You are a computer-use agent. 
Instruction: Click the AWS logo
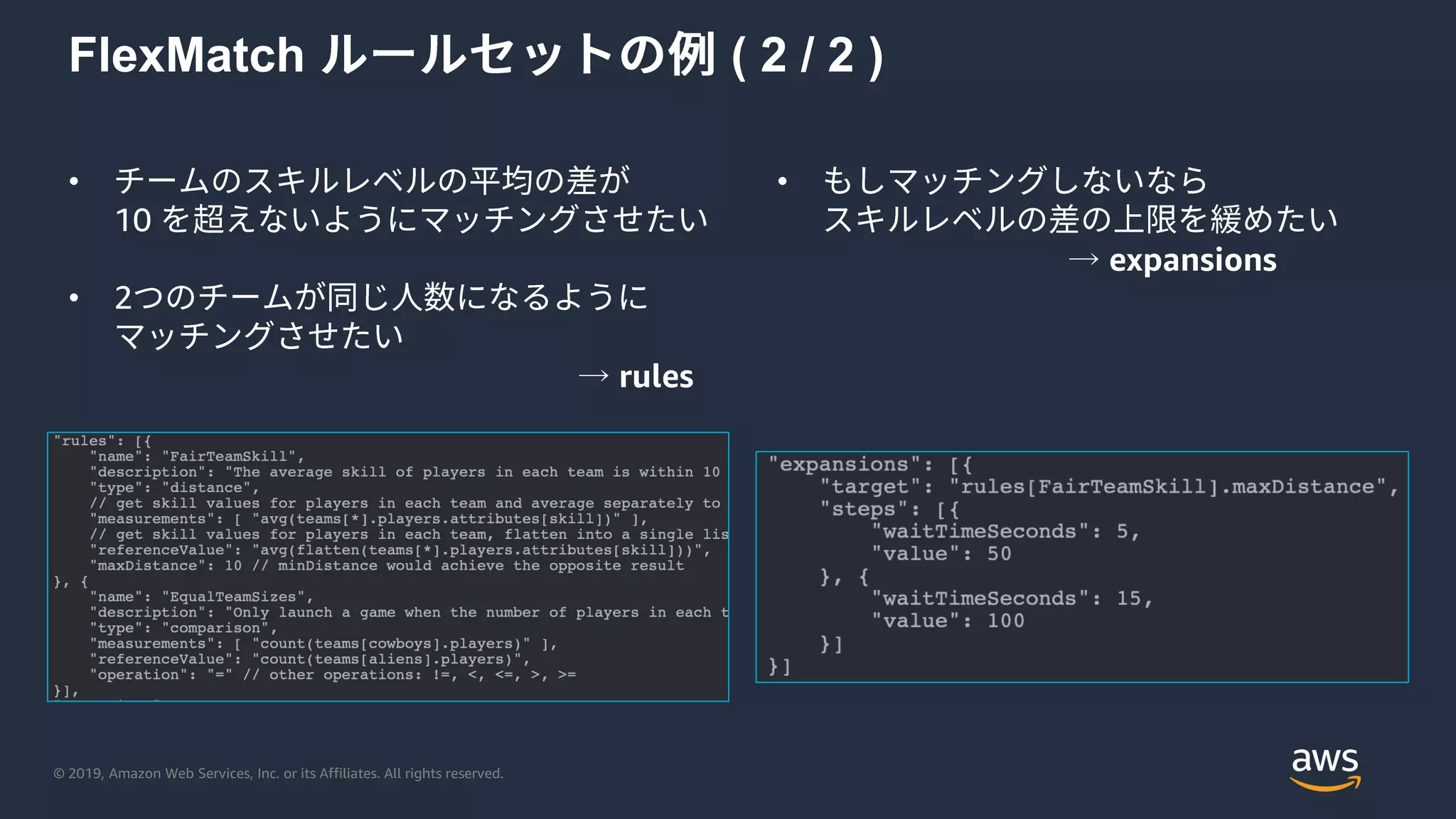(x=1324, y=769)
